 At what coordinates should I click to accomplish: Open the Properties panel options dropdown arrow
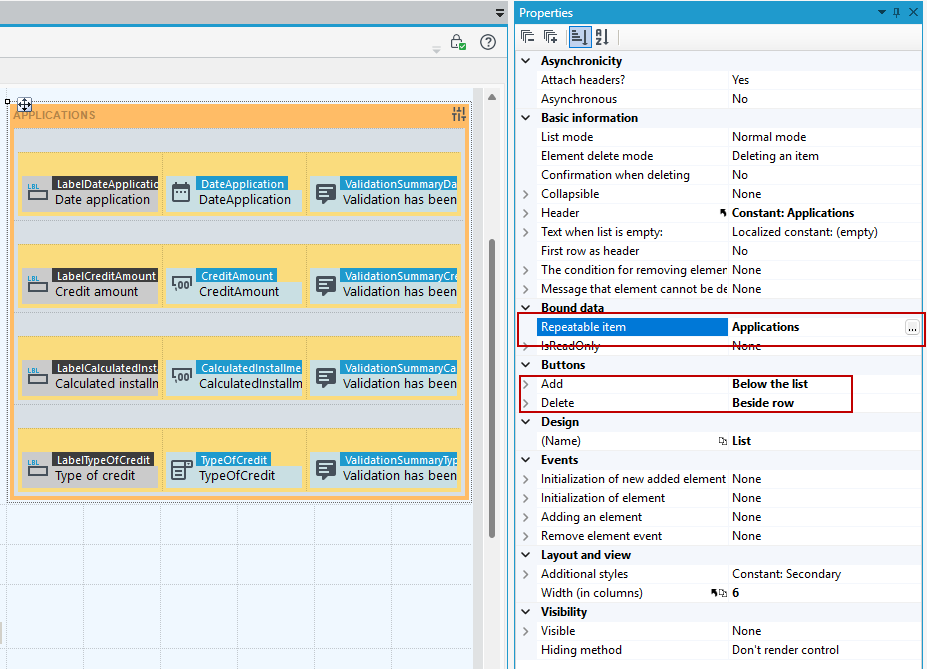pyautogui.click(x=881, y=12)
